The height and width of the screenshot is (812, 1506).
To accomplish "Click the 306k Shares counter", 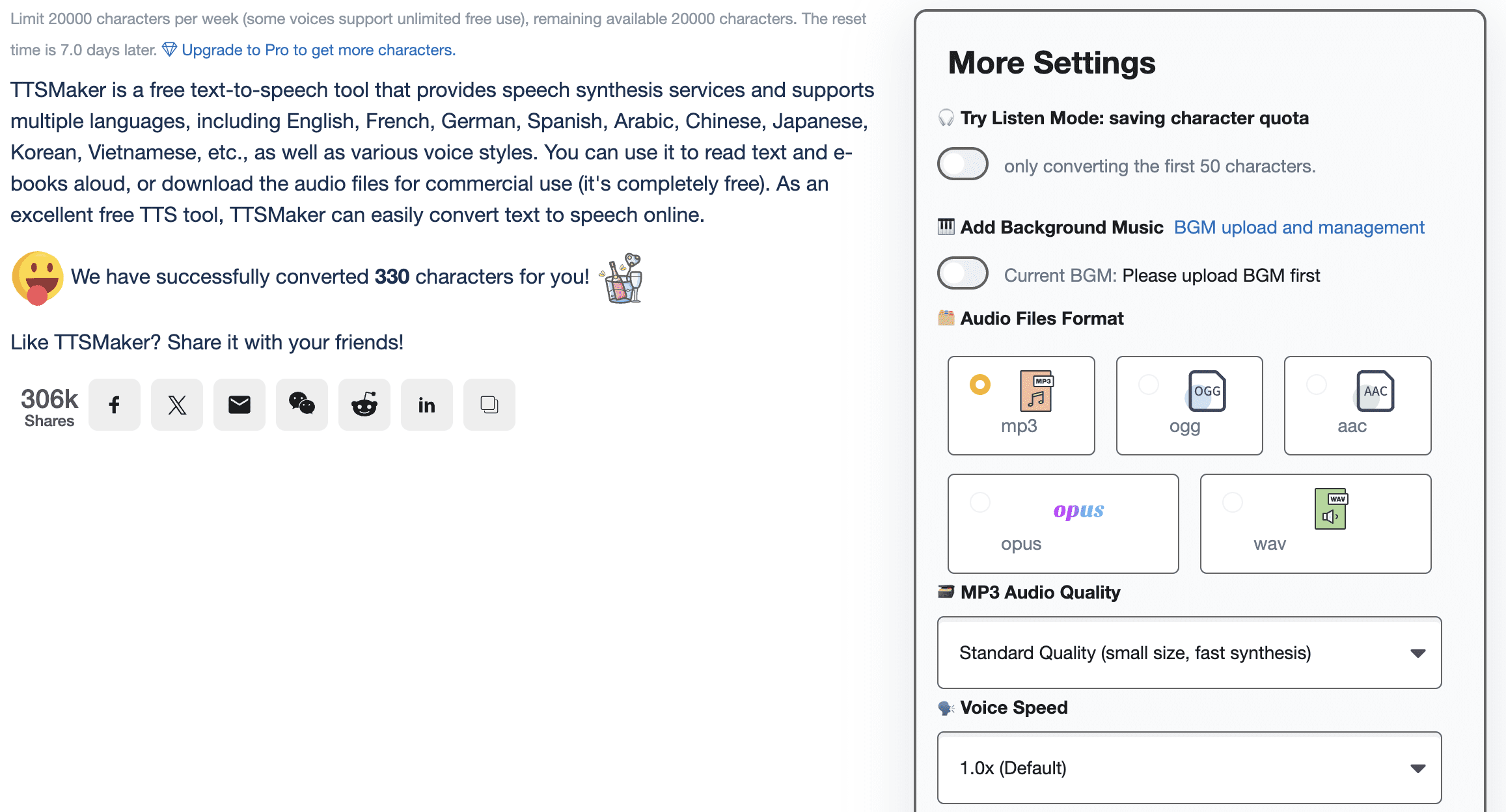I will click(49, 407).
